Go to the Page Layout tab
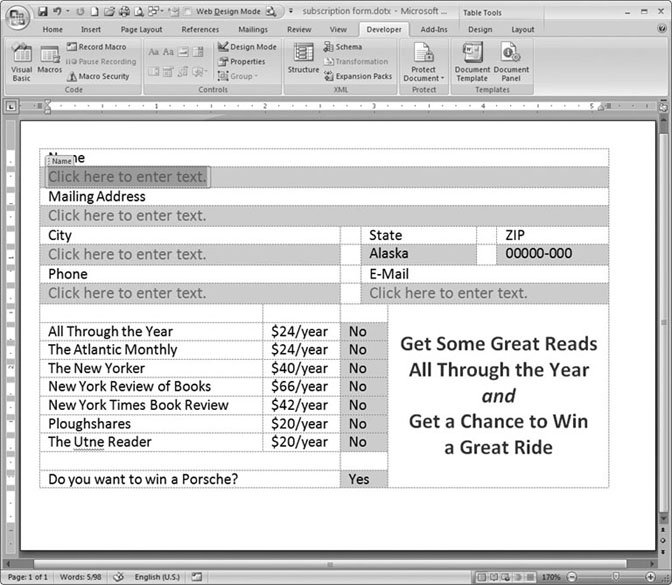 (141, 30)
